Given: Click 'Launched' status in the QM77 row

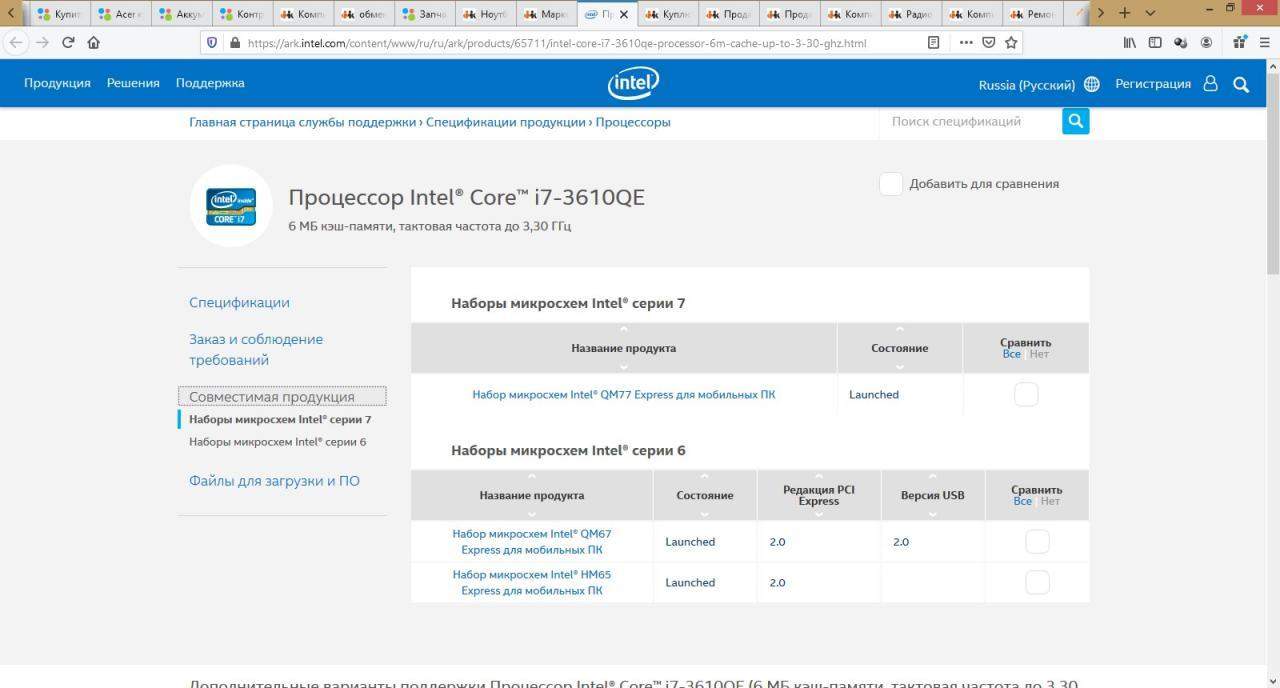Looking at the screenshot, I should 874,394.
